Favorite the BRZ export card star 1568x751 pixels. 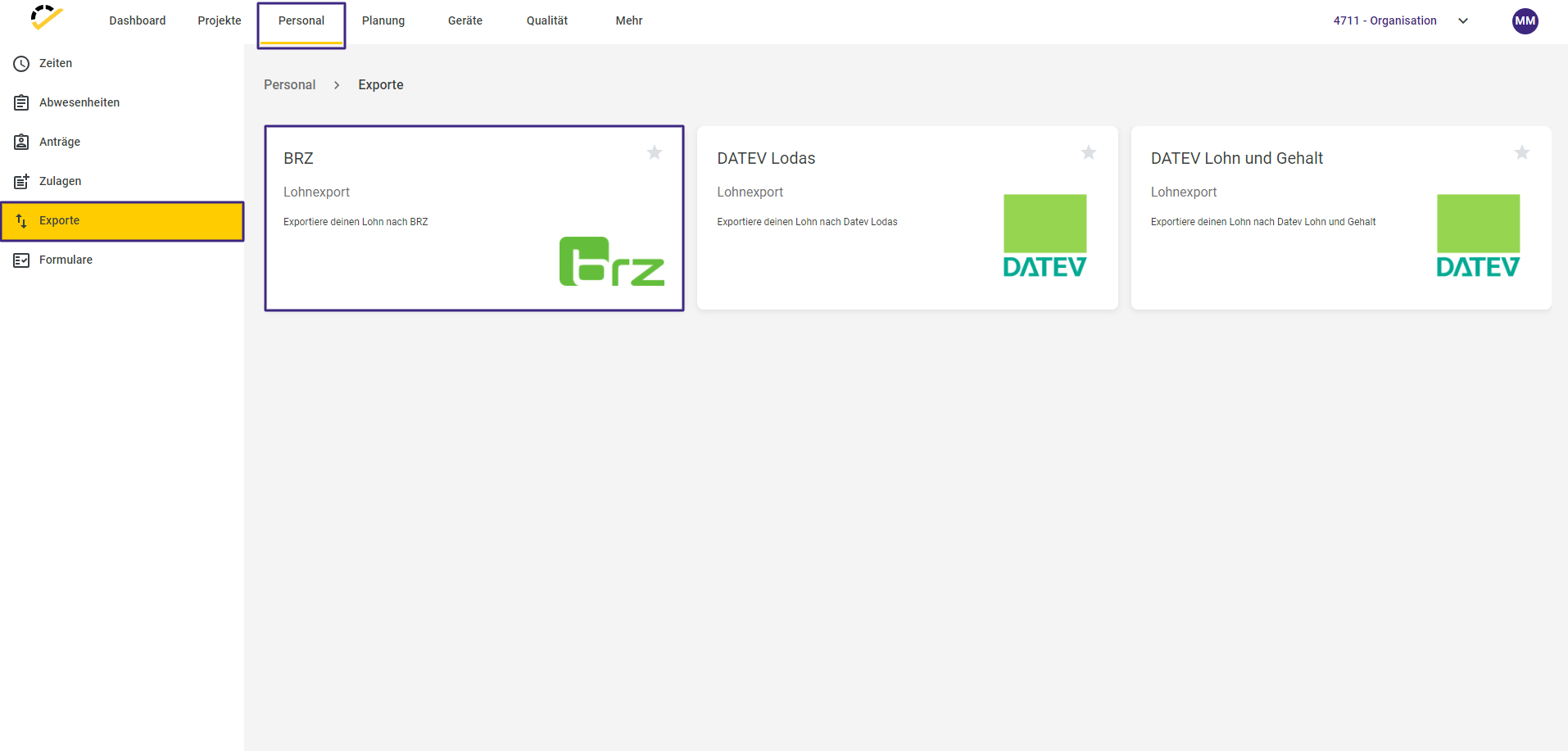coord(655,152)
